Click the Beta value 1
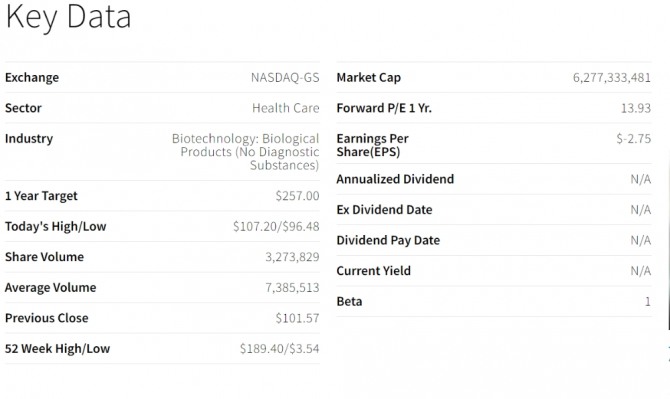This screenshot has height=399, width=670. [x=648, y=302]
